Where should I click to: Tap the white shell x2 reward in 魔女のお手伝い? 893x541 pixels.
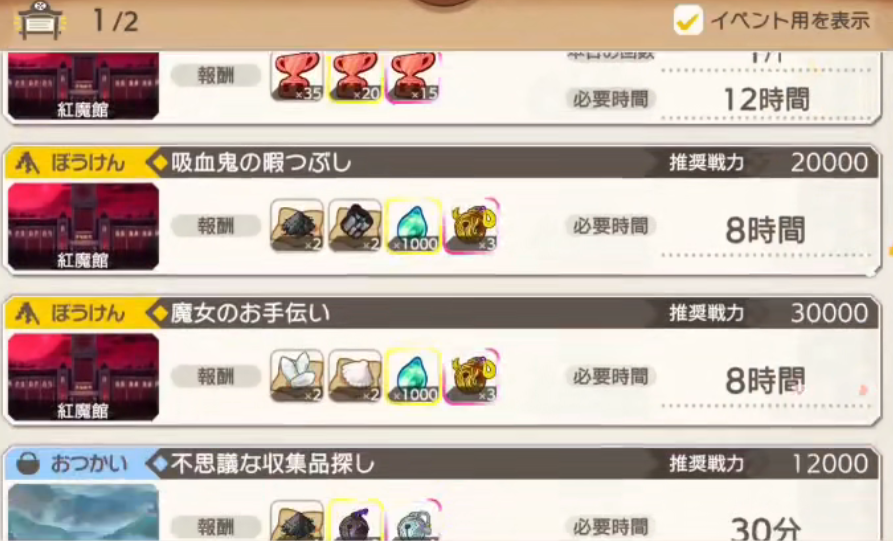point(355,376)
